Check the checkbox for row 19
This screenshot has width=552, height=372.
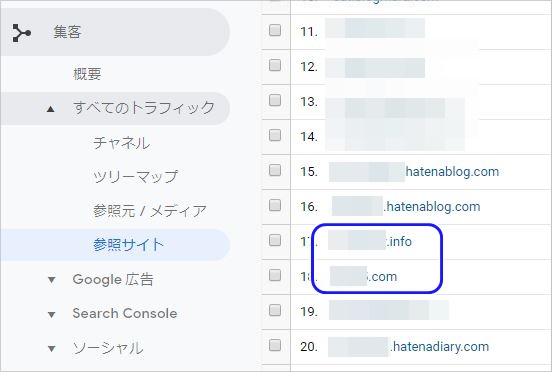pyautogui.click(x=275, y=310)
